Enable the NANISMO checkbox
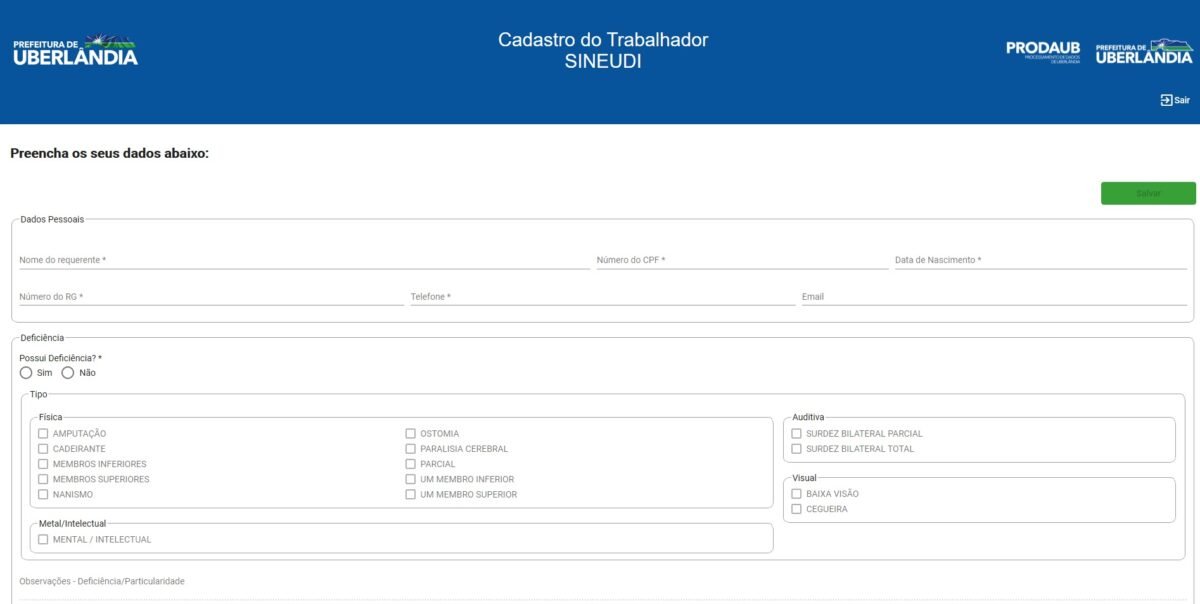Image resolution: width=1200 pixels, height=604 pixels. pyautogui.click(x=42, y=493)
